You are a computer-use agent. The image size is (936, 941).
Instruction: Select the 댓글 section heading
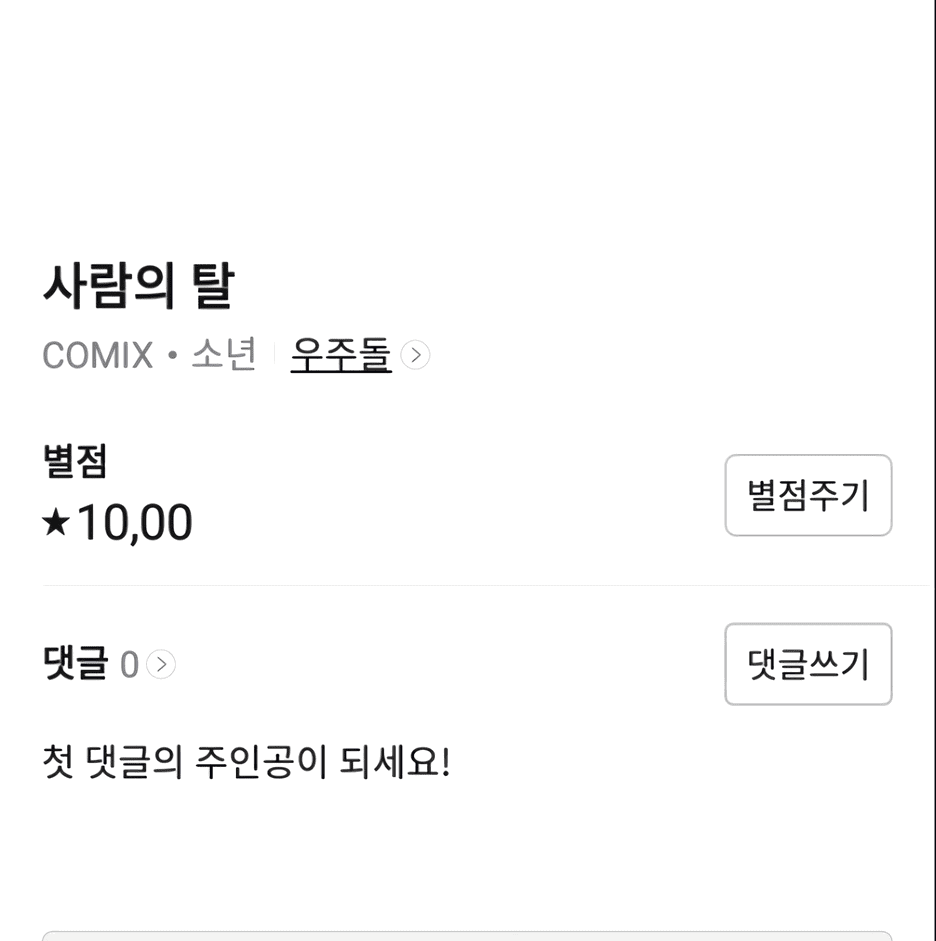[x=76, y=663]
